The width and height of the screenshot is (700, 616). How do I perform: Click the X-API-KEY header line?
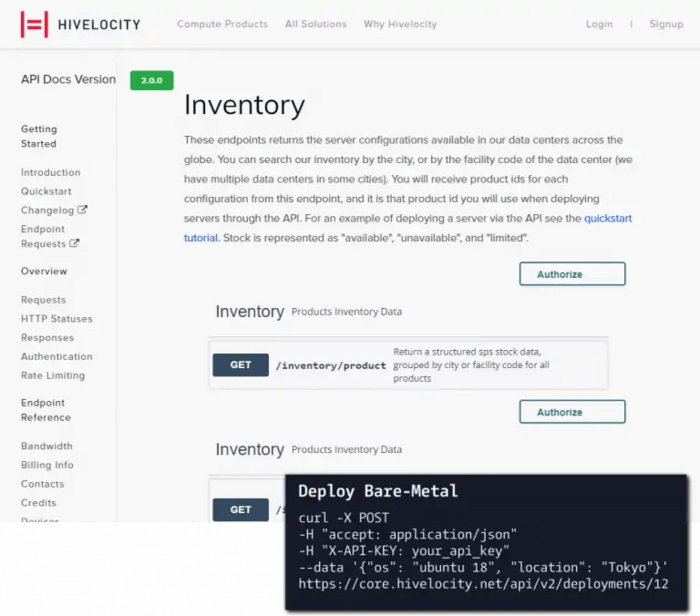click(x=404, y=551)
